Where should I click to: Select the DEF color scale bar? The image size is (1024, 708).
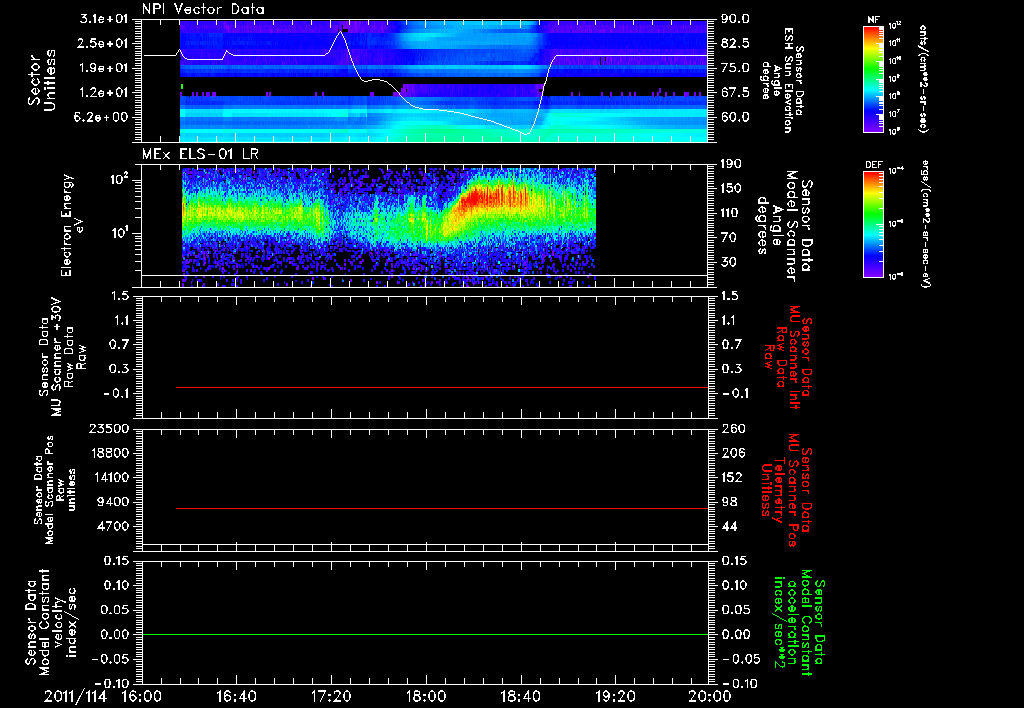874,224
